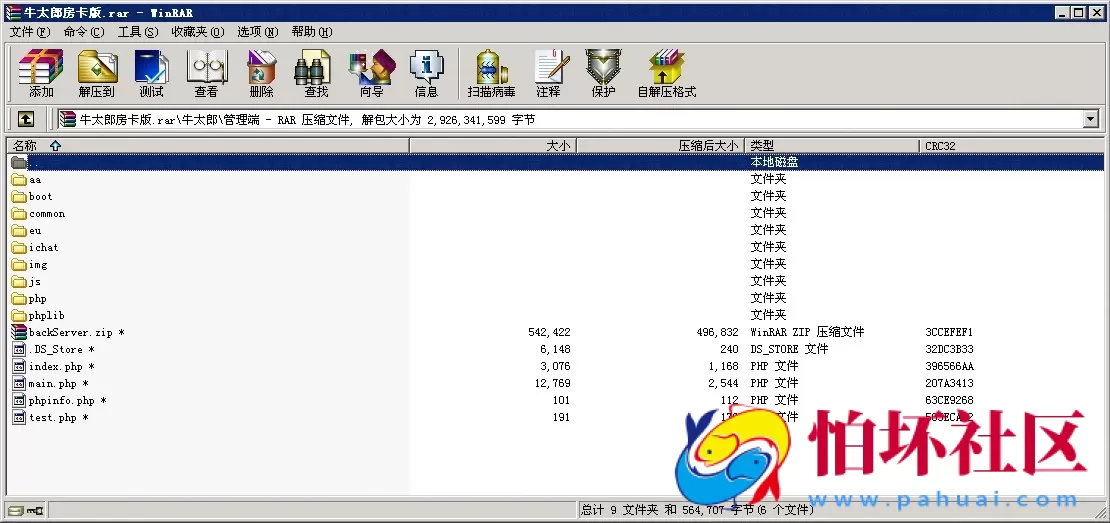Select the aa folder icon

coord(19,180)
